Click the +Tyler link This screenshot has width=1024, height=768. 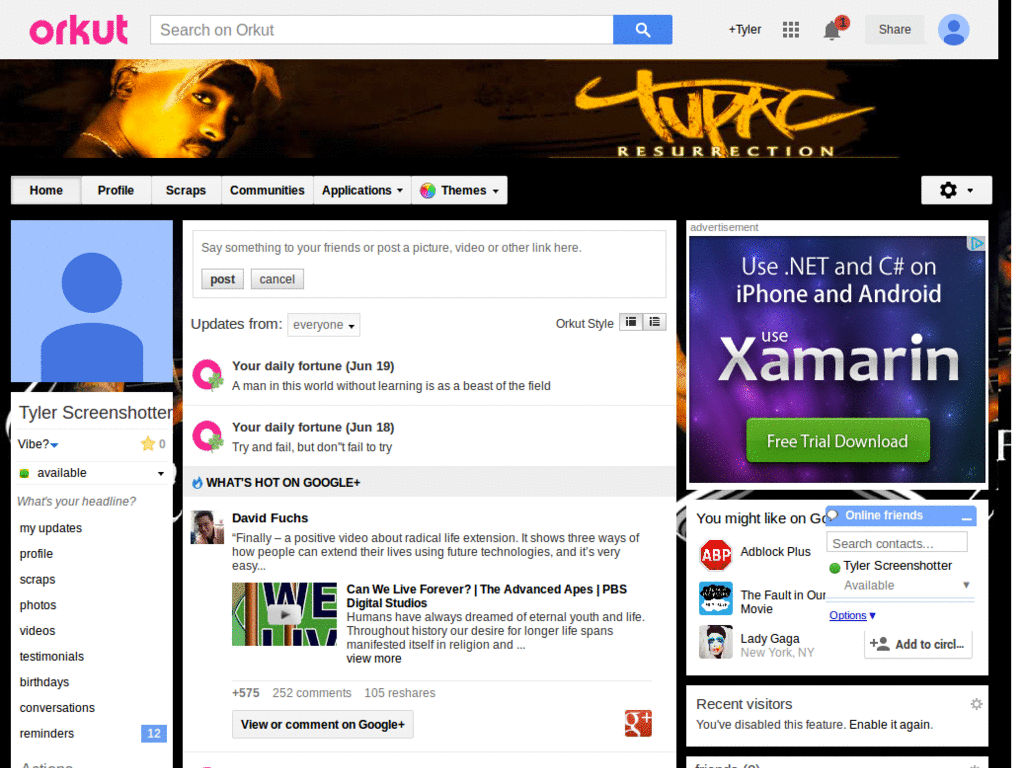745,29
